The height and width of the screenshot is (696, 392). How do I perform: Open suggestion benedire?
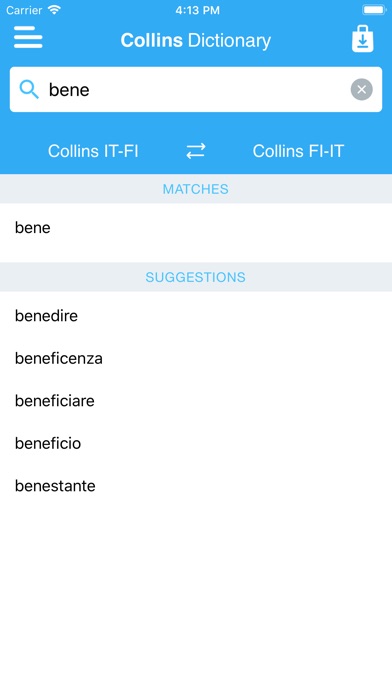click(x=196, y=316)
